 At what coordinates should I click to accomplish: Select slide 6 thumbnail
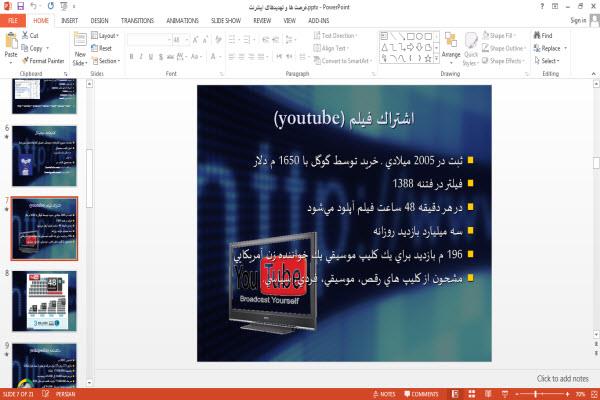click(44, 156)
